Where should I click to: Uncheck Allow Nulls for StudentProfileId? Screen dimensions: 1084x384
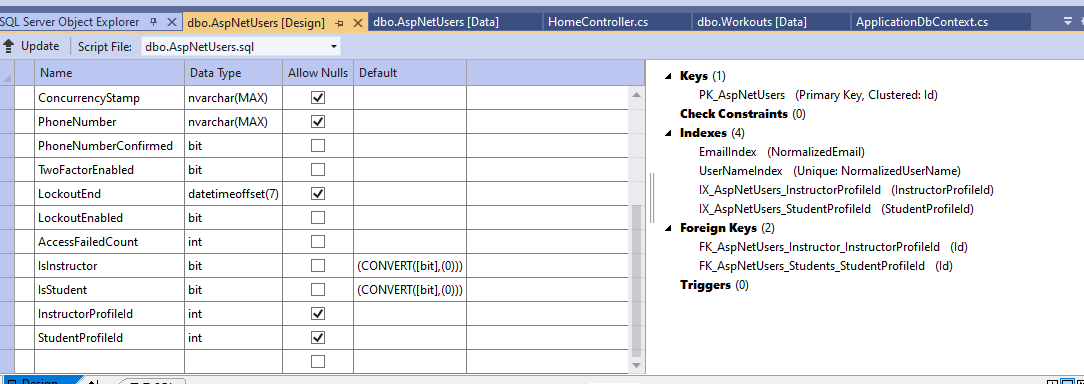coord(318,338)
